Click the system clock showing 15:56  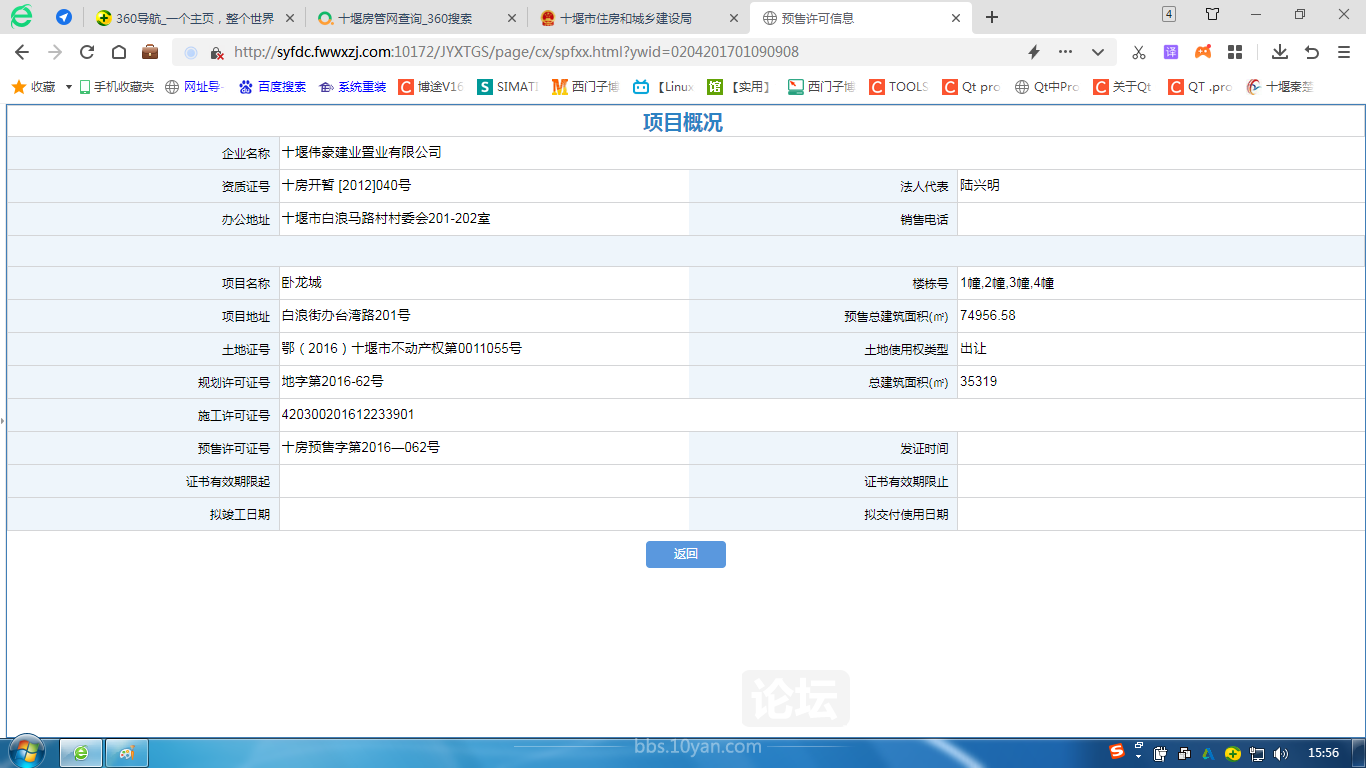(x=1324, y=753)
